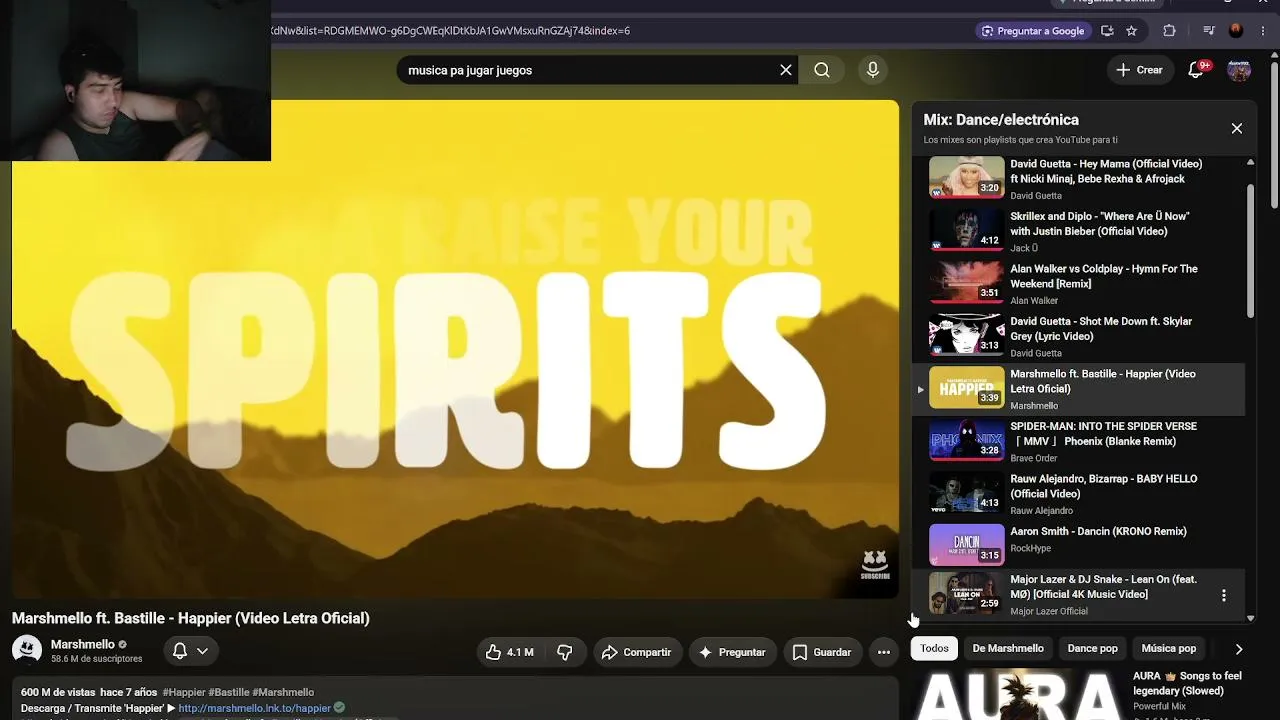This screenshot has width=1280, height=720.
Task: Select the Dance pop chip
Action: 1093,649
